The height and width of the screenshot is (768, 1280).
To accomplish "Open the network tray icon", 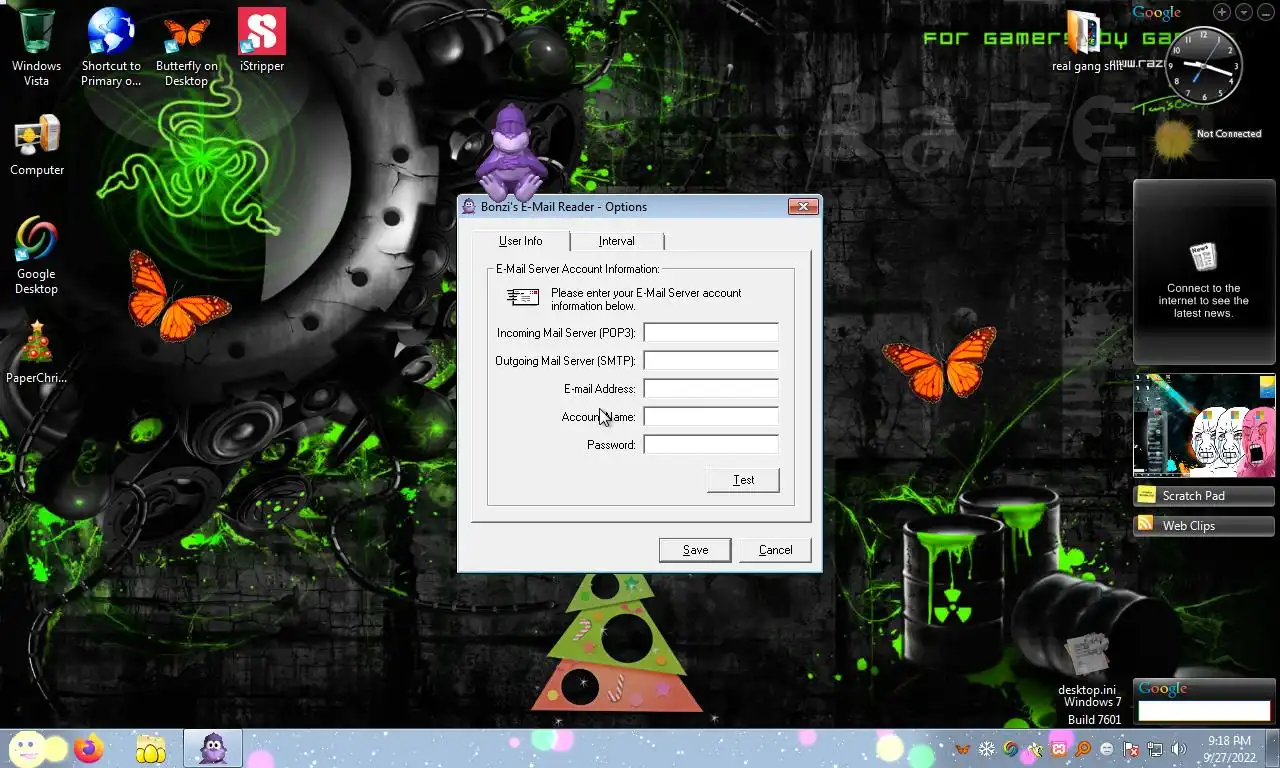I will click(x=1155, y=749).
